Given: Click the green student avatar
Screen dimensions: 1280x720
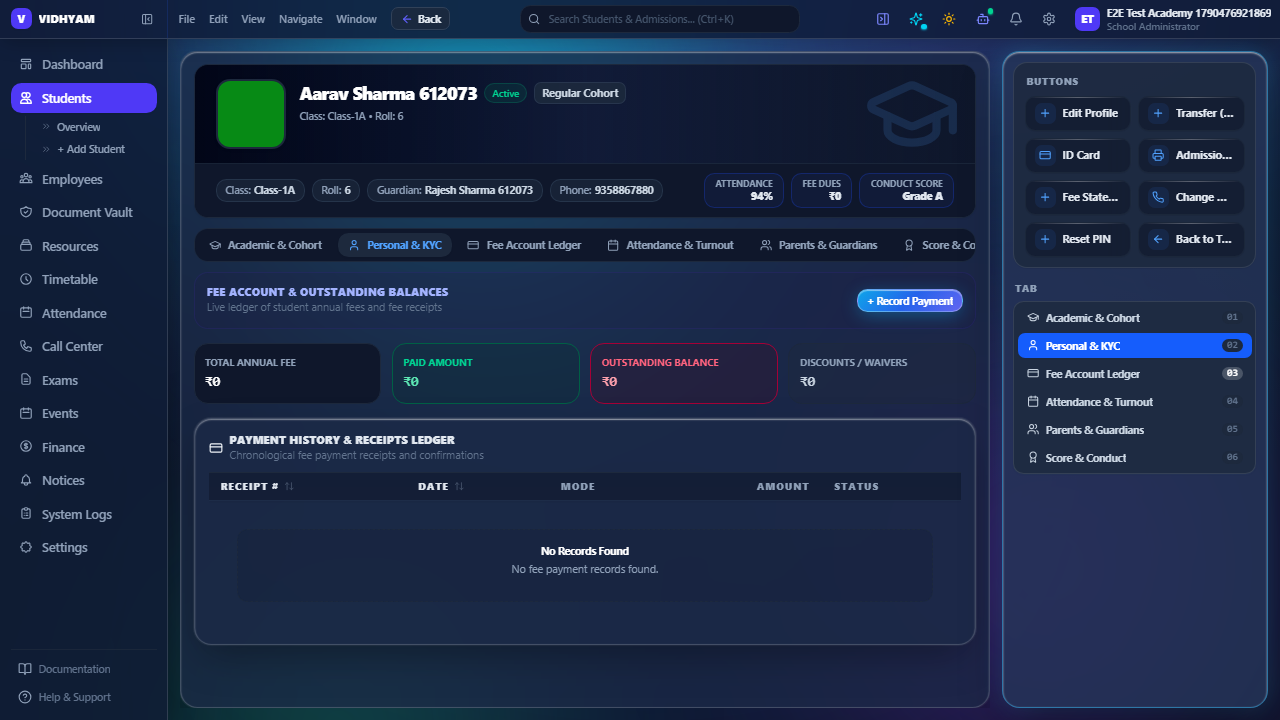Looking at the screenshot, I should (x=251, y=114).
